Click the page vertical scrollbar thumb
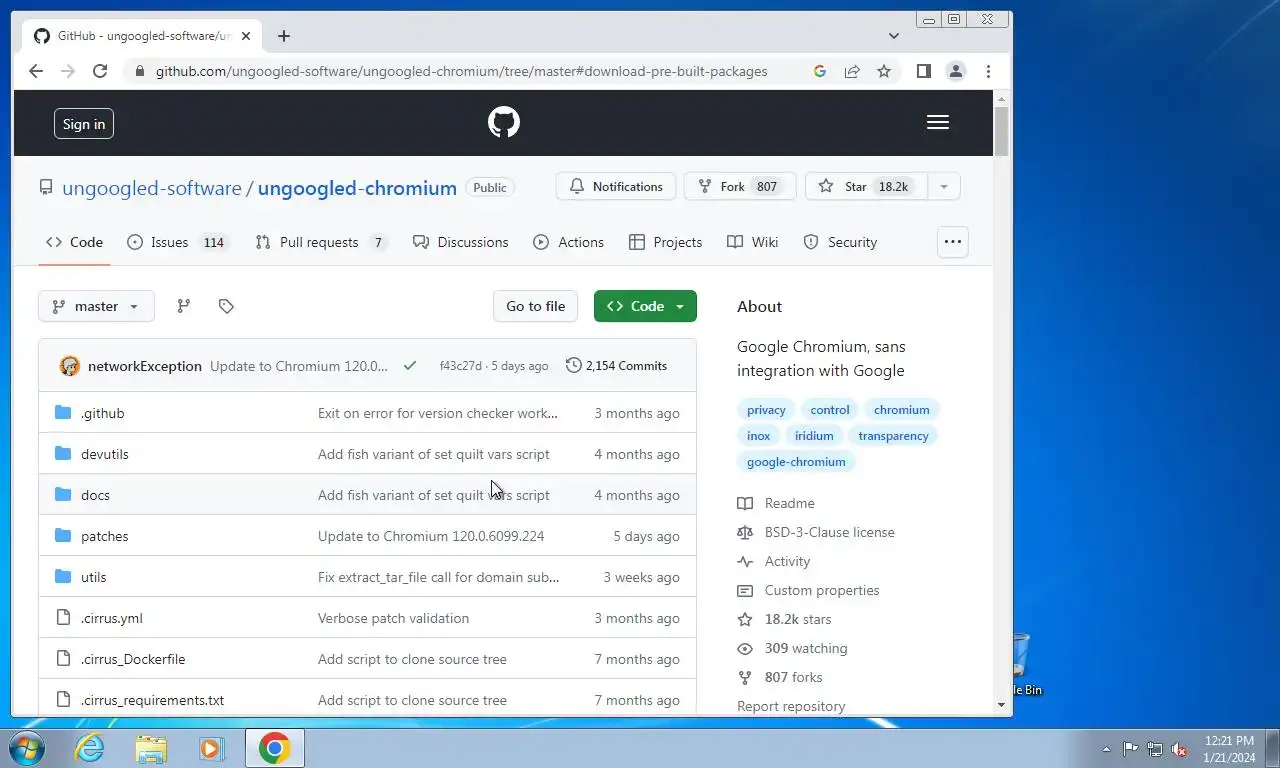The height and width of the screenshot is (768, 1280). 1001,131
